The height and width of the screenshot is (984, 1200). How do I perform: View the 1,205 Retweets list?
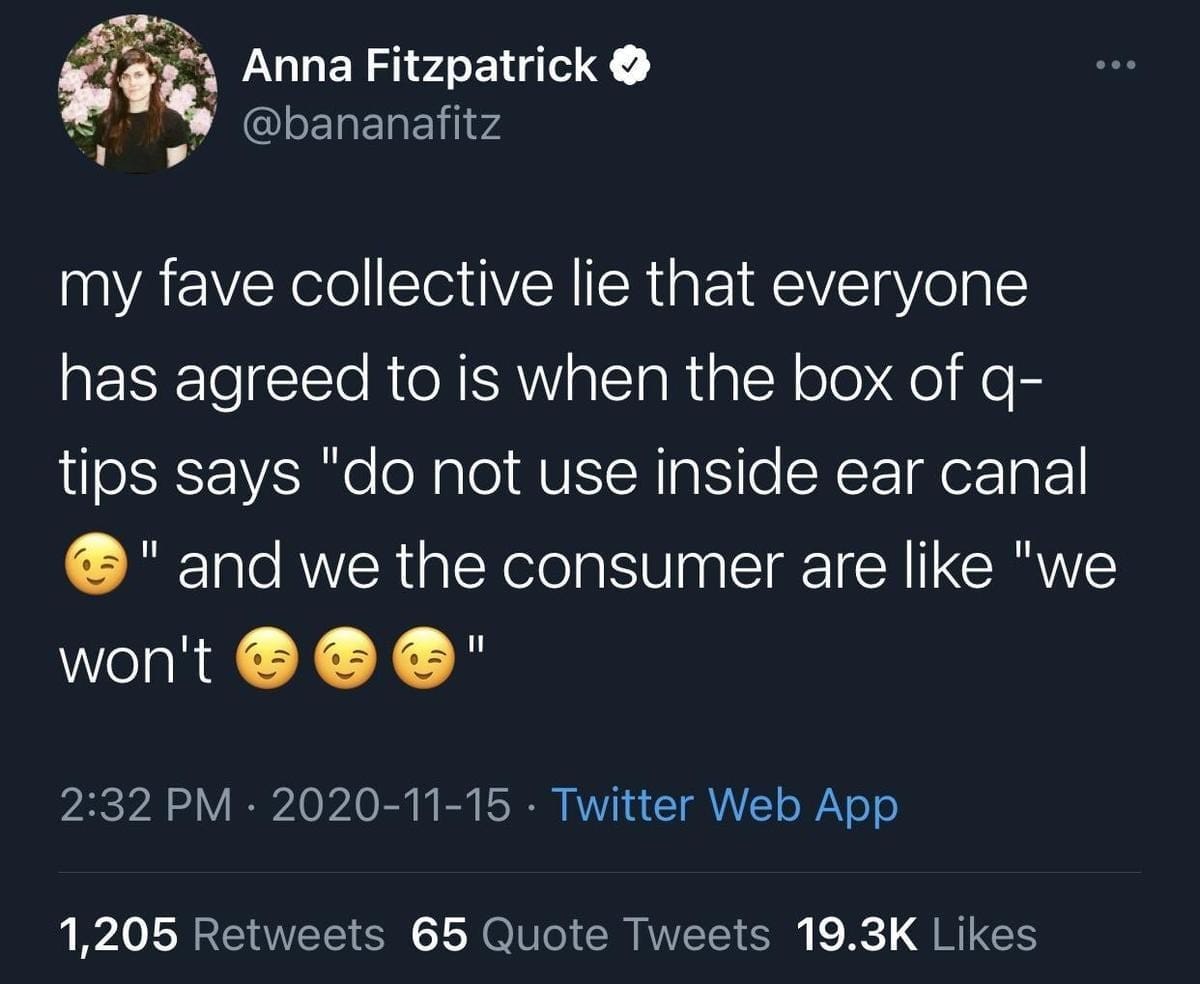[222, 934]
